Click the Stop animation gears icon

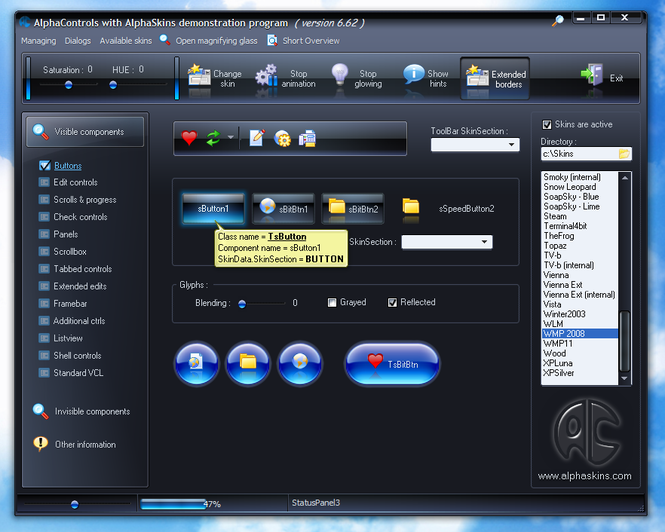pos(266,75)
